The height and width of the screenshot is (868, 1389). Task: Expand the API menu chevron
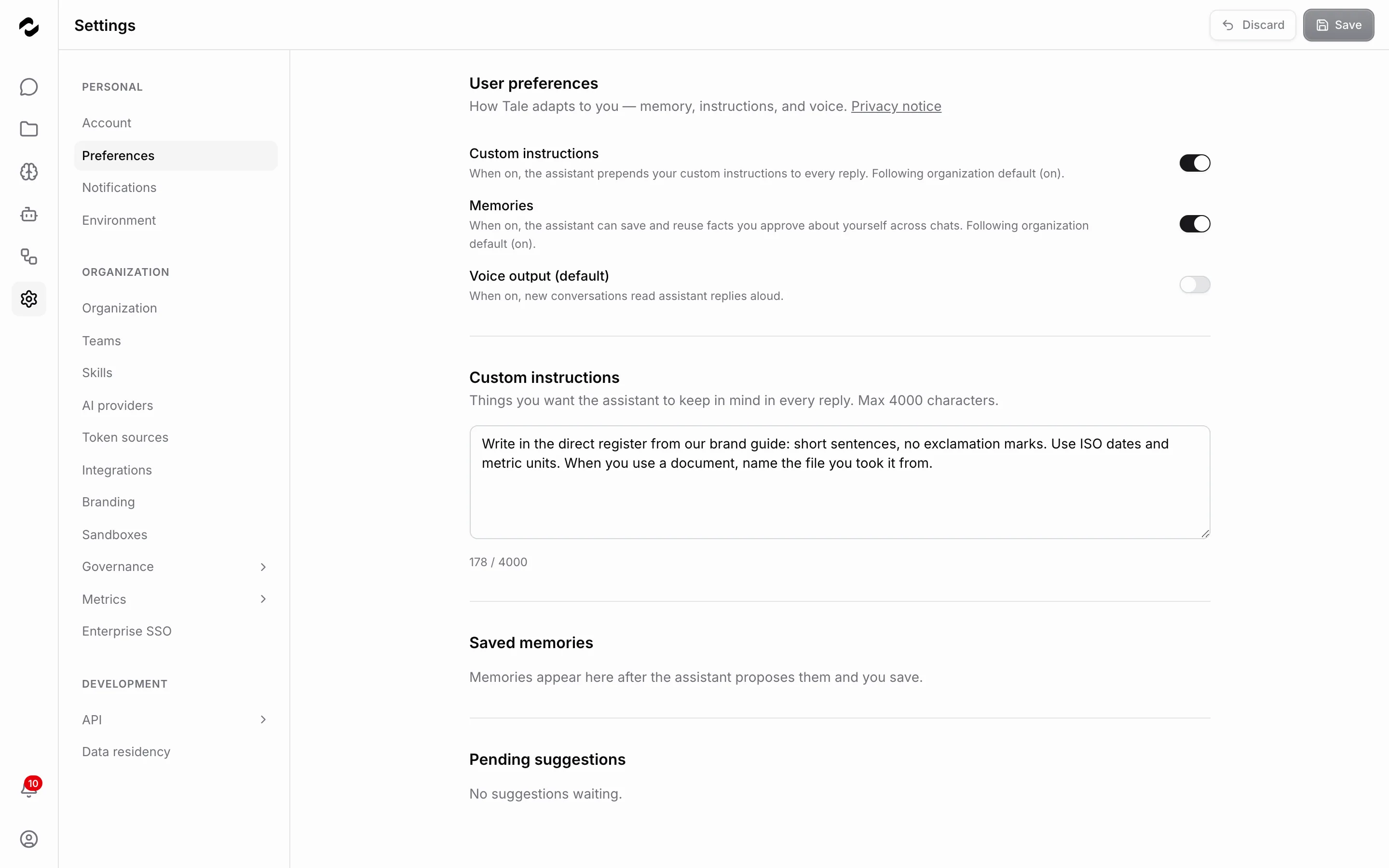tap(263, 720)
